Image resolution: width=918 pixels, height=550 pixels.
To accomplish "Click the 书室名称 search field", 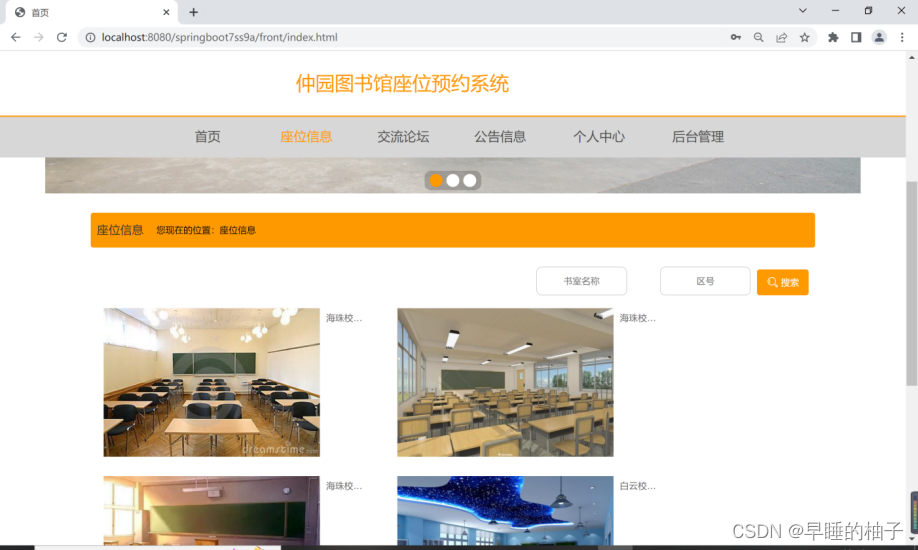I will pyautogui.click(x=581, y=281).
